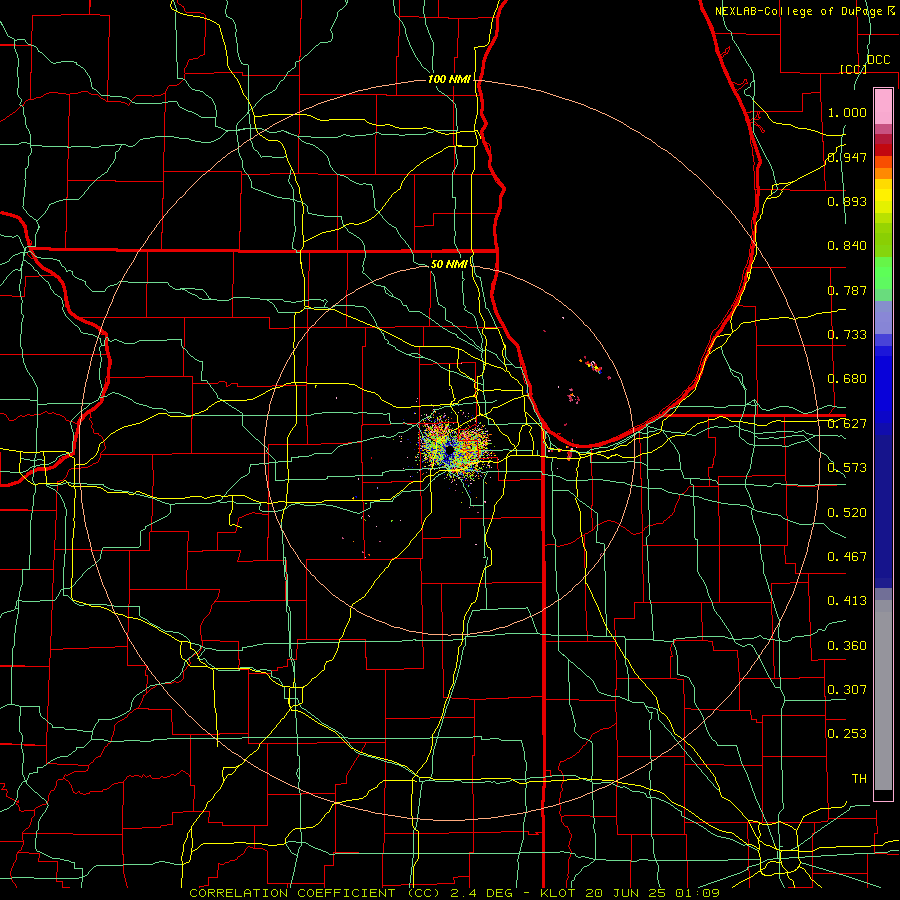Image resolution: width=900 pixels, height=900 pixels.
Task: Click the 0.680 color scale value
Action: point(847,379)
